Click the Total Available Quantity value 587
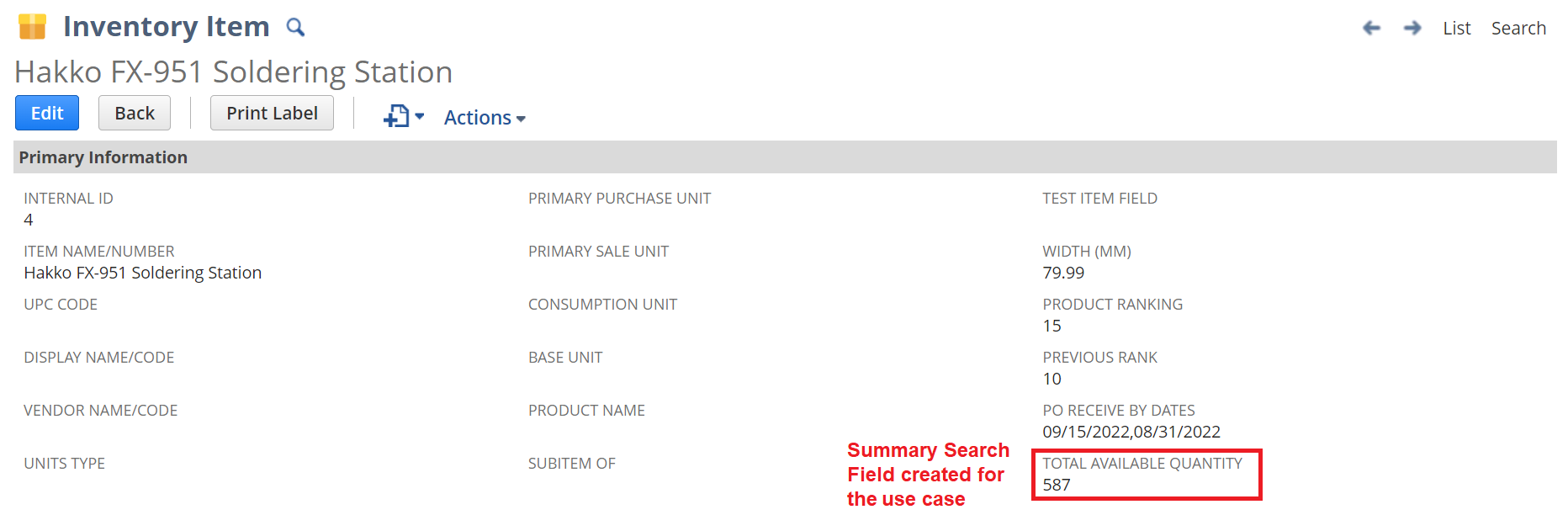This screenshot has width=1568, height=515. (x=1057, y=485)
